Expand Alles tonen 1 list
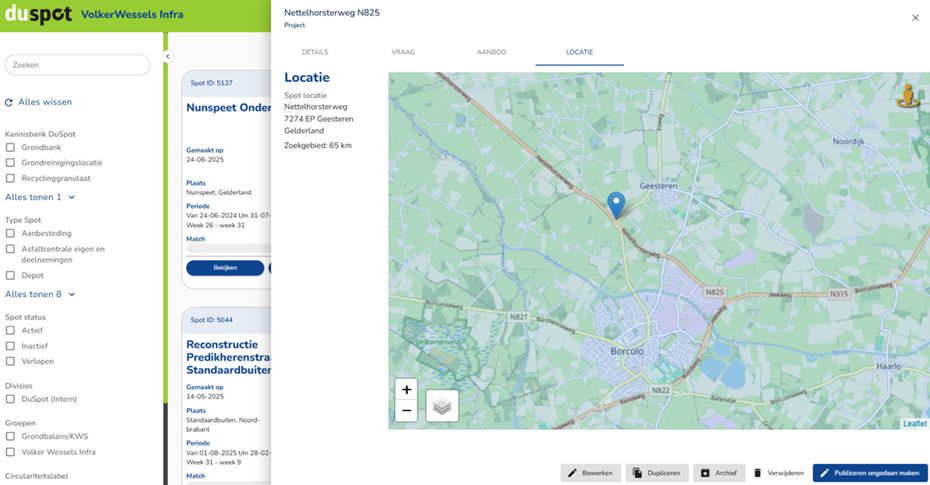This screenshot has width=930, height=485. point(39,197)
